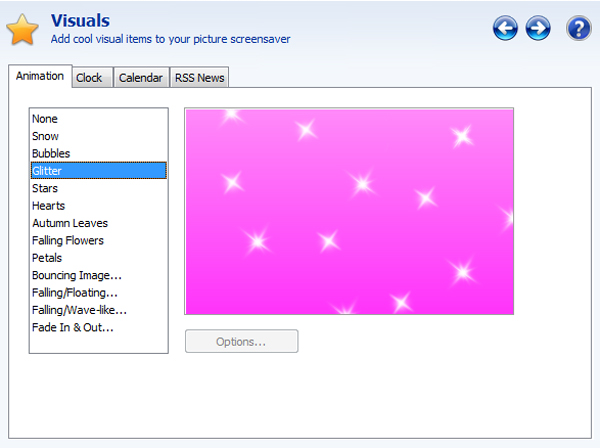Open help with the question mark icon

pyautogui.click(x=578, y=29)
